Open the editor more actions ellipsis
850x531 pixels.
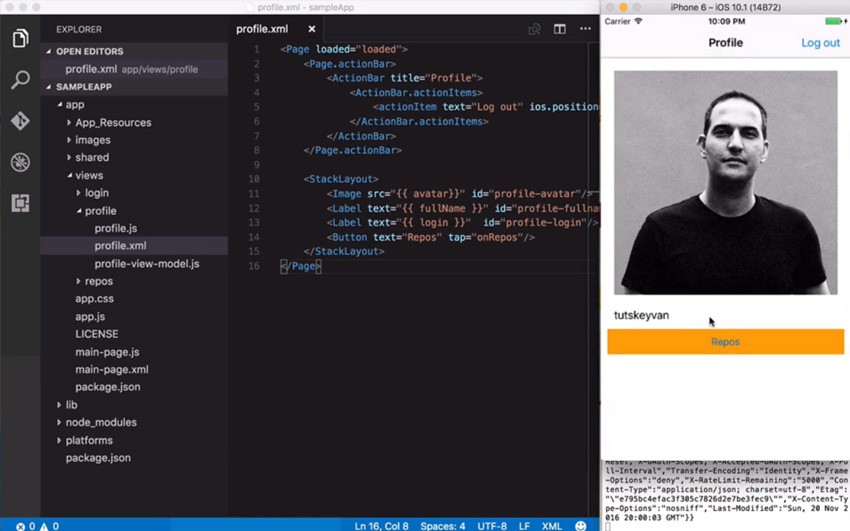tap(585, 29)
